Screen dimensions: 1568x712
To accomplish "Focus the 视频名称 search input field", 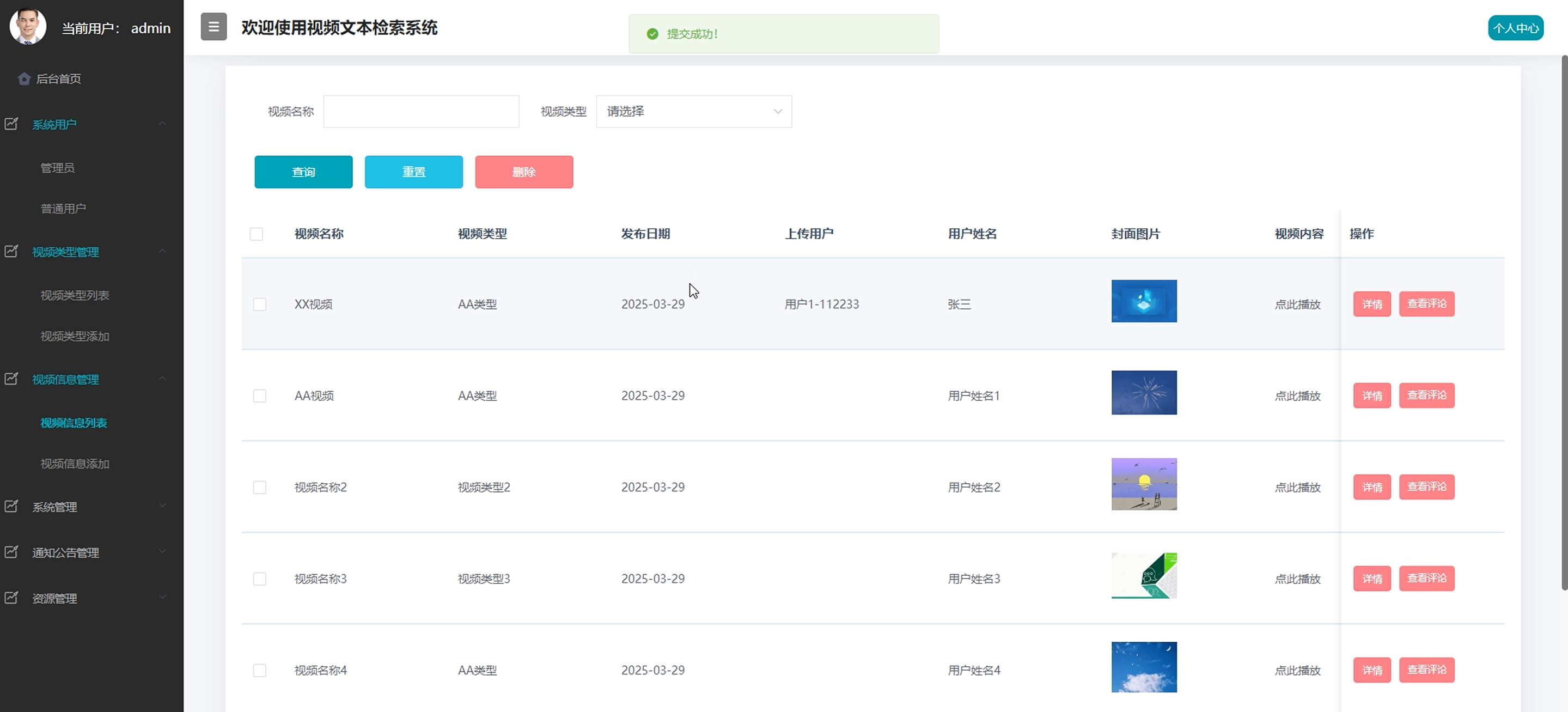I will [x=420, y=112].
